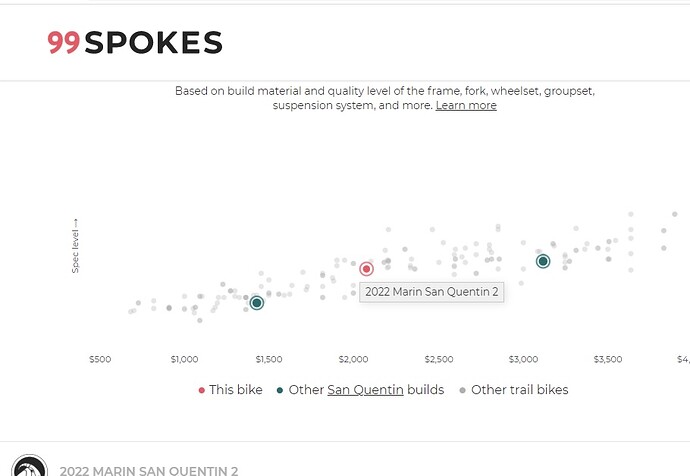This screenshot has width=690, height=476.
Task: Select the red "This bike" chart point
Action: pyautogui.click(x=366, y=269)
